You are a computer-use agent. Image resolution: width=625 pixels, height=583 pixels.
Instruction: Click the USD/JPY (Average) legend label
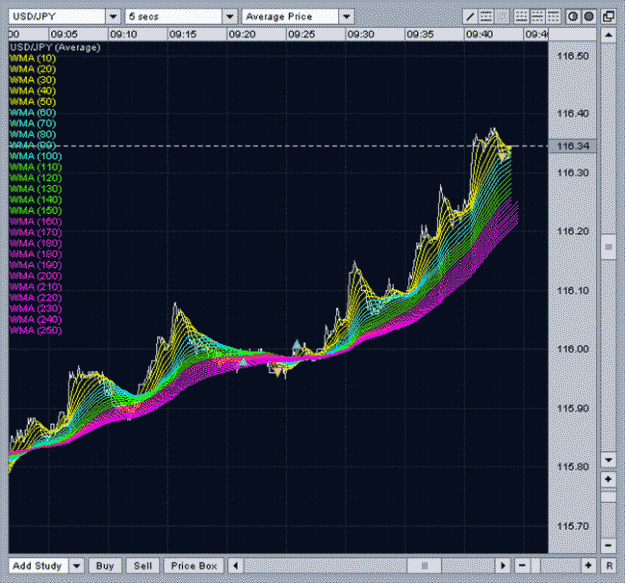tap(55, 47)
